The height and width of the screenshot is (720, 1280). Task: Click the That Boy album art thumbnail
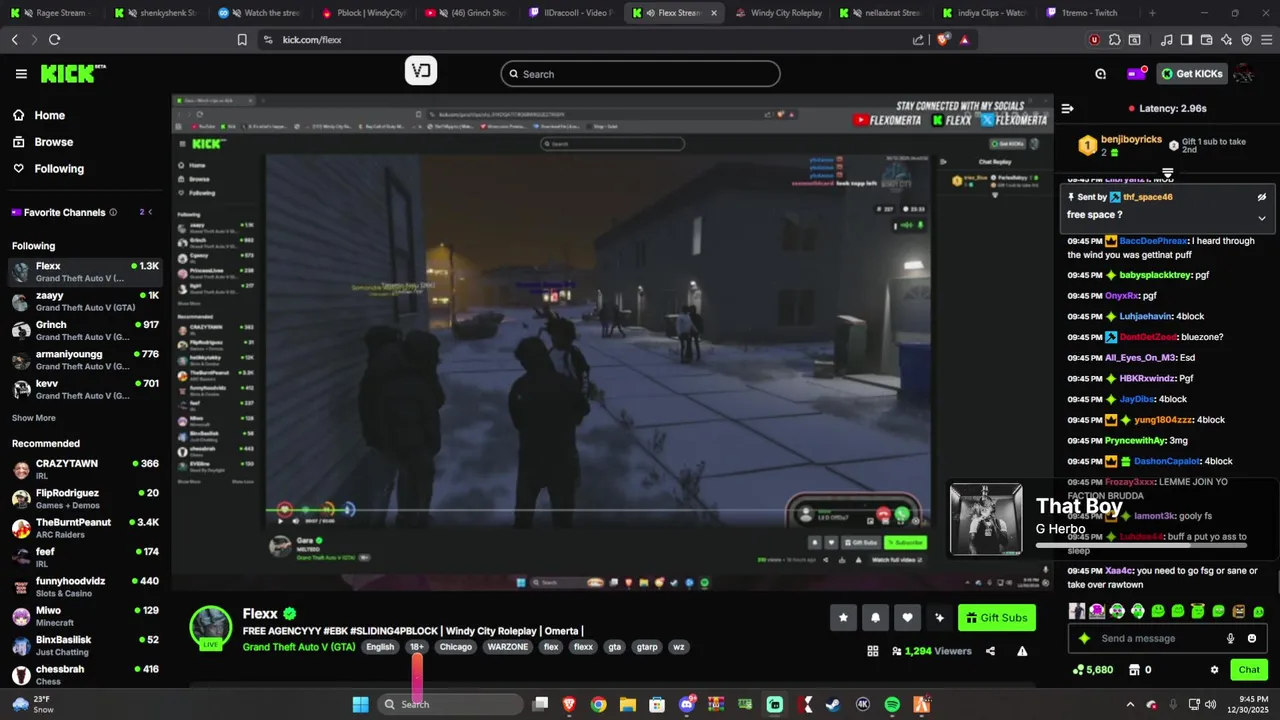pyautogui.click(x=986, y=520)
